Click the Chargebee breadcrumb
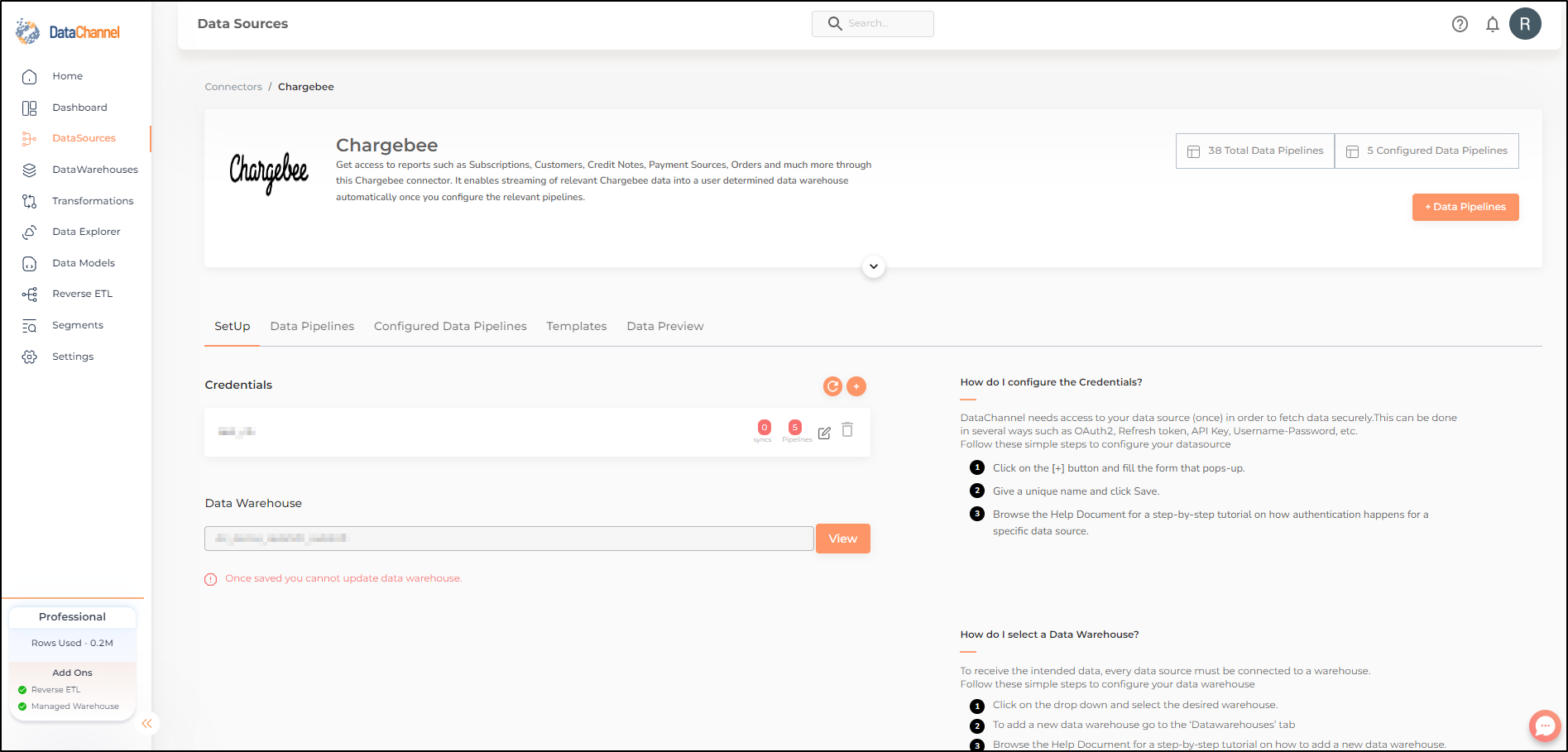The width and height of the screenshot is (1568, 752). 306,87
